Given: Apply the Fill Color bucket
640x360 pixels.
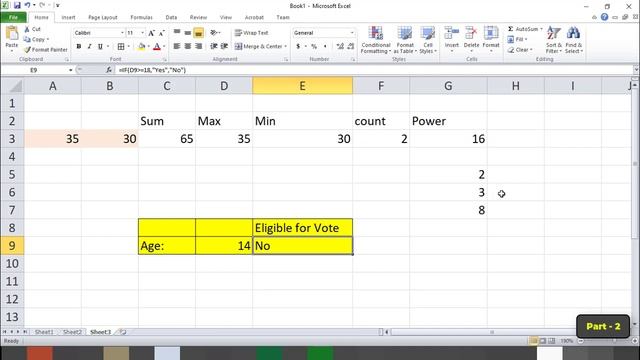Looking at the screenshot, I should click(x=142, y=47).
